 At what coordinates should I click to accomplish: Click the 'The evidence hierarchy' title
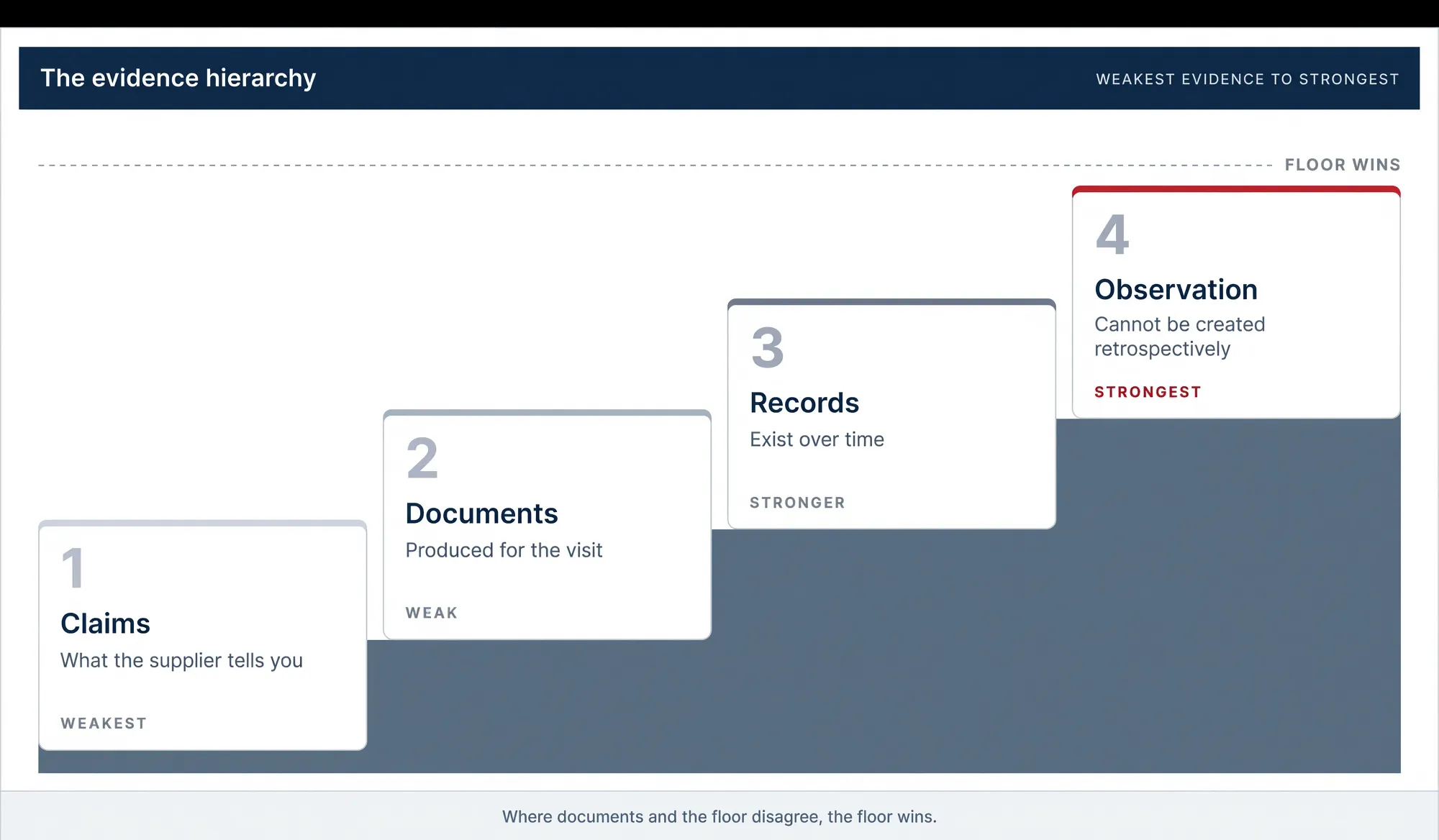tap(178, 78)
